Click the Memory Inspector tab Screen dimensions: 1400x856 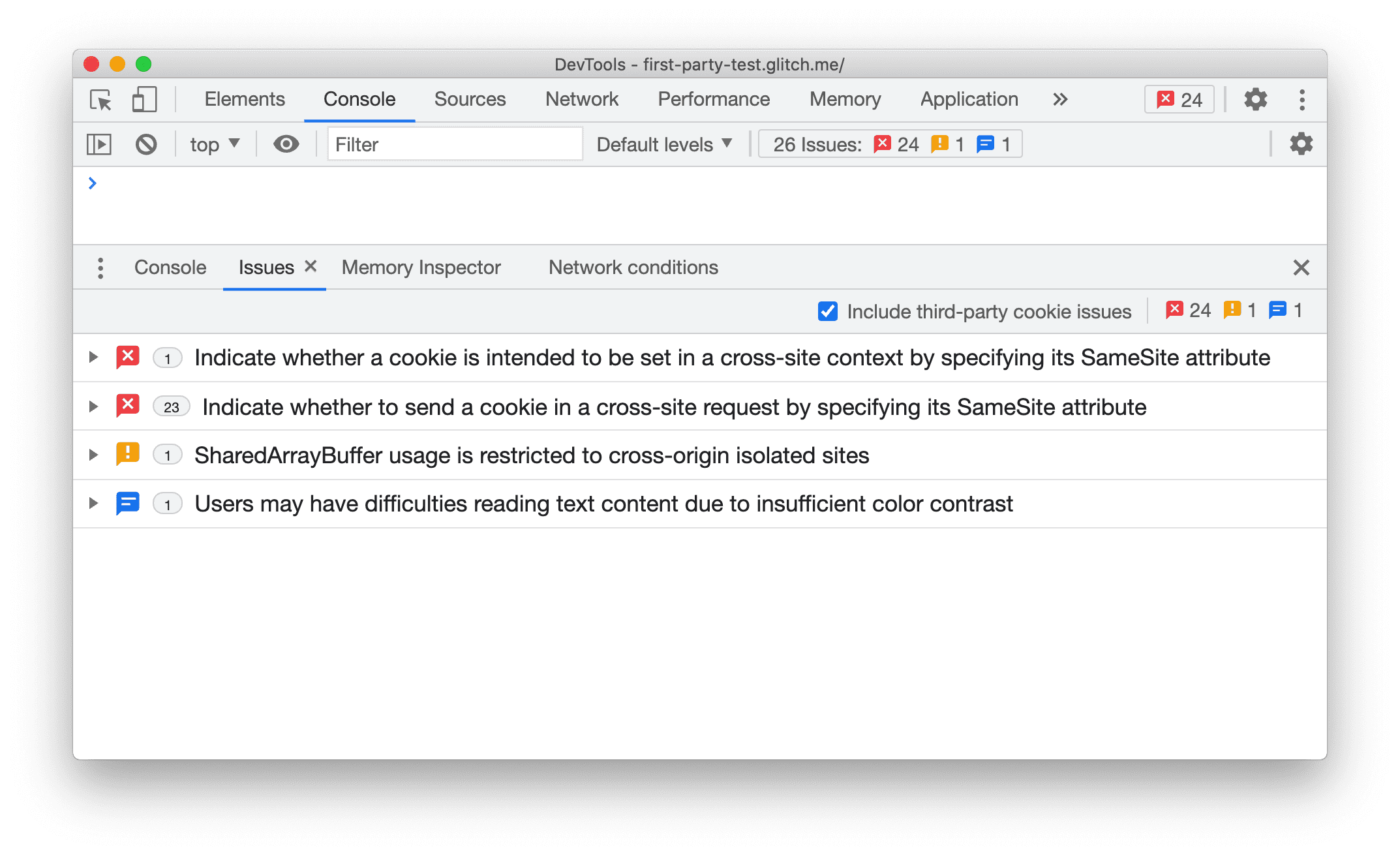(x=422, y=266)
